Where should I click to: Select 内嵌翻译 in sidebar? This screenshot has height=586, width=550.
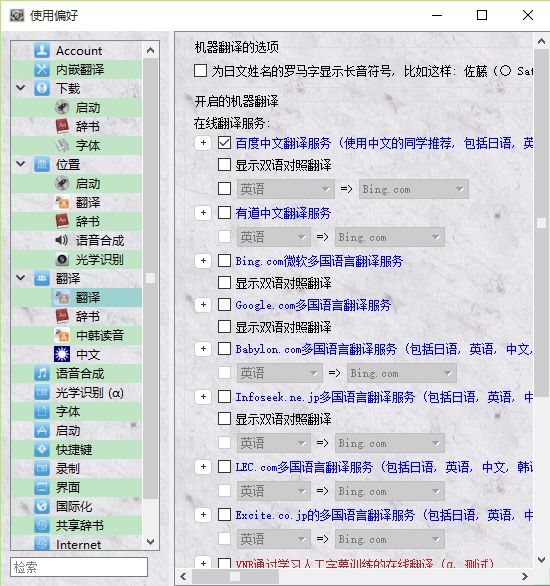point(80,70)
